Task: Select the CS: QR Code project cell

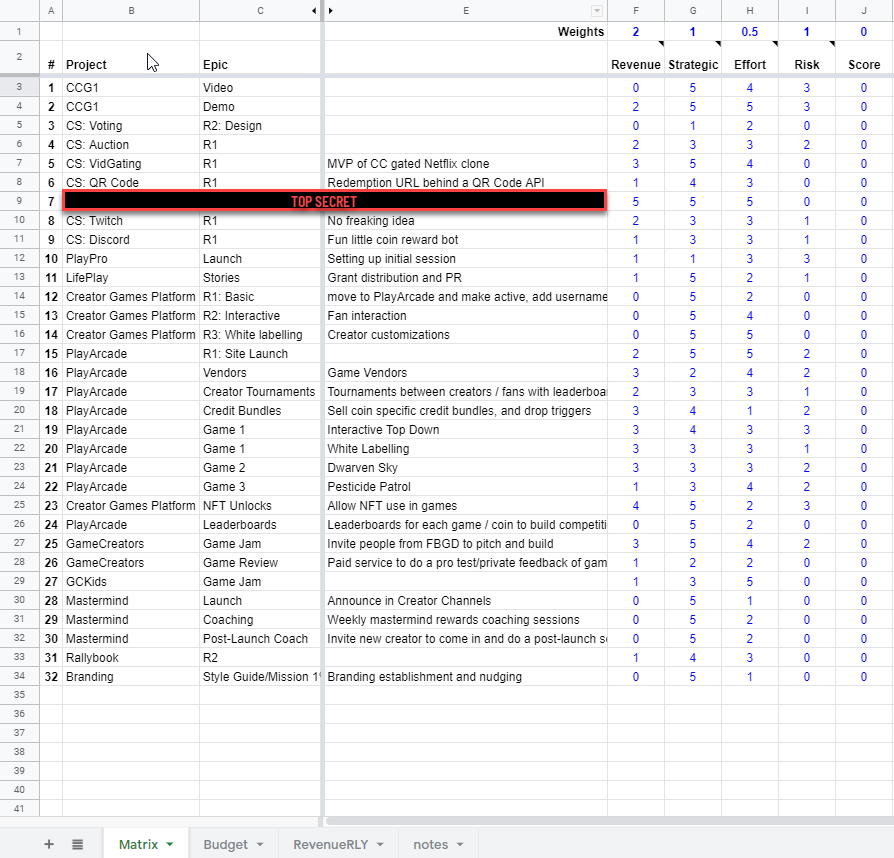Action: [x=131, y=182]
